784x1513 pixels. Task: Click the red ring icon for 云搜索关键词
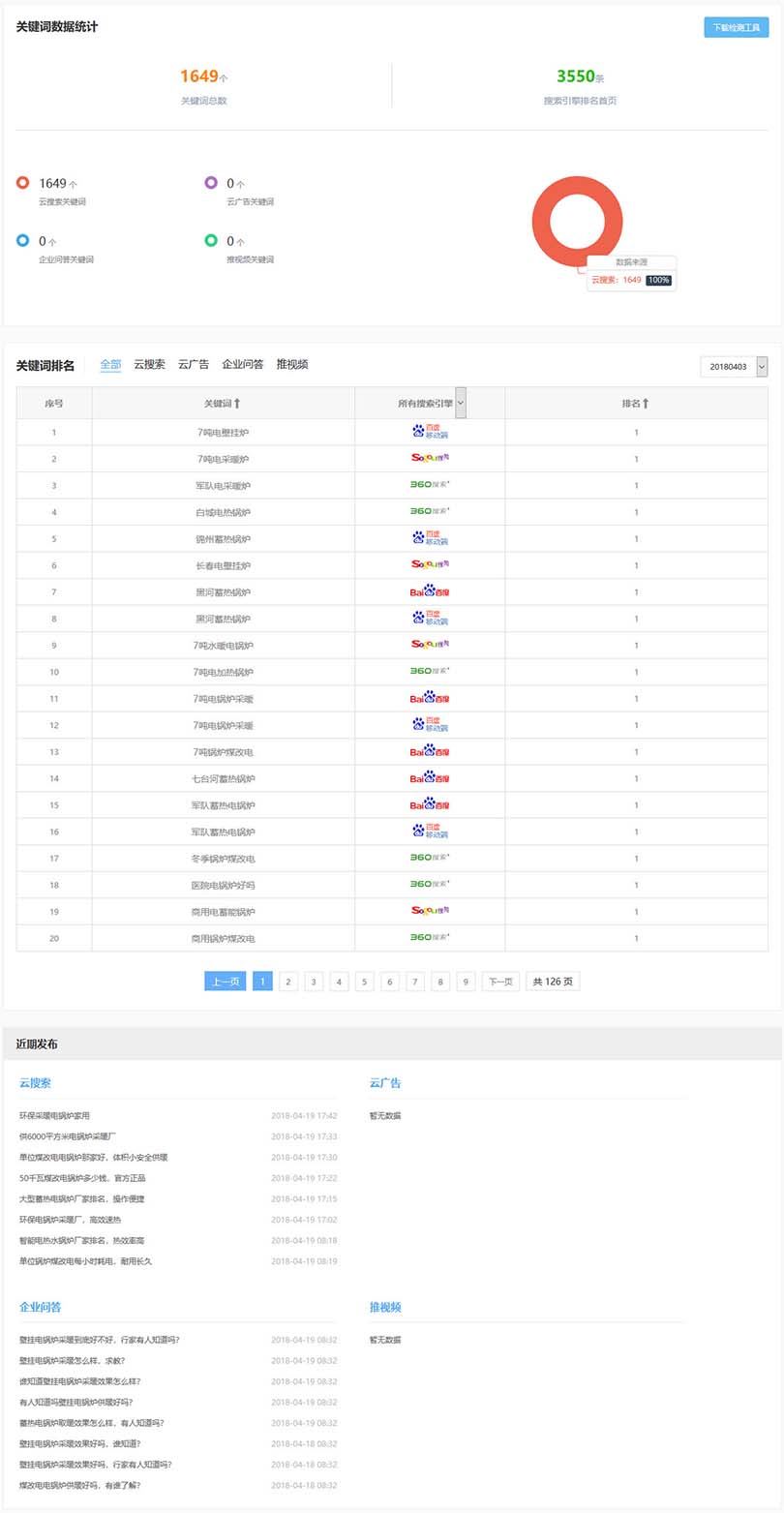point(23,183)
